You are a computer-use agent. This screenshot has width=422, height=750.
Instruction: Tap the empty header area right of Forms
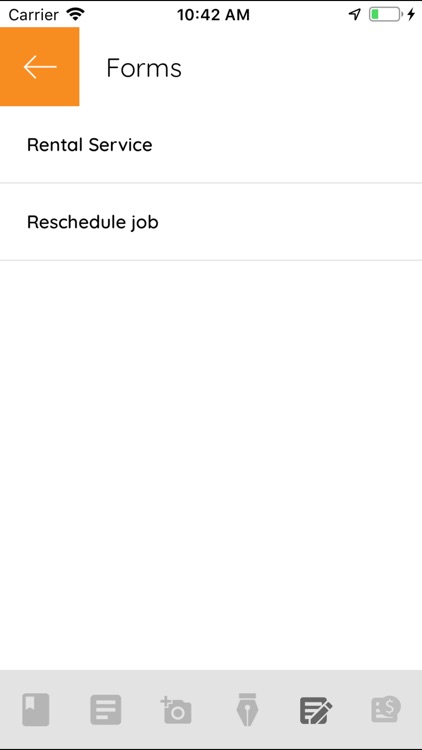pos(301,67)
